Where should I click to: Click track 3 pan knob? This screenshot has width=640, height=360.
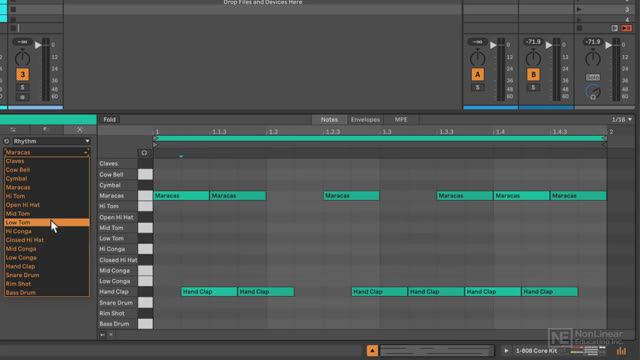click(x=22, y=59)
